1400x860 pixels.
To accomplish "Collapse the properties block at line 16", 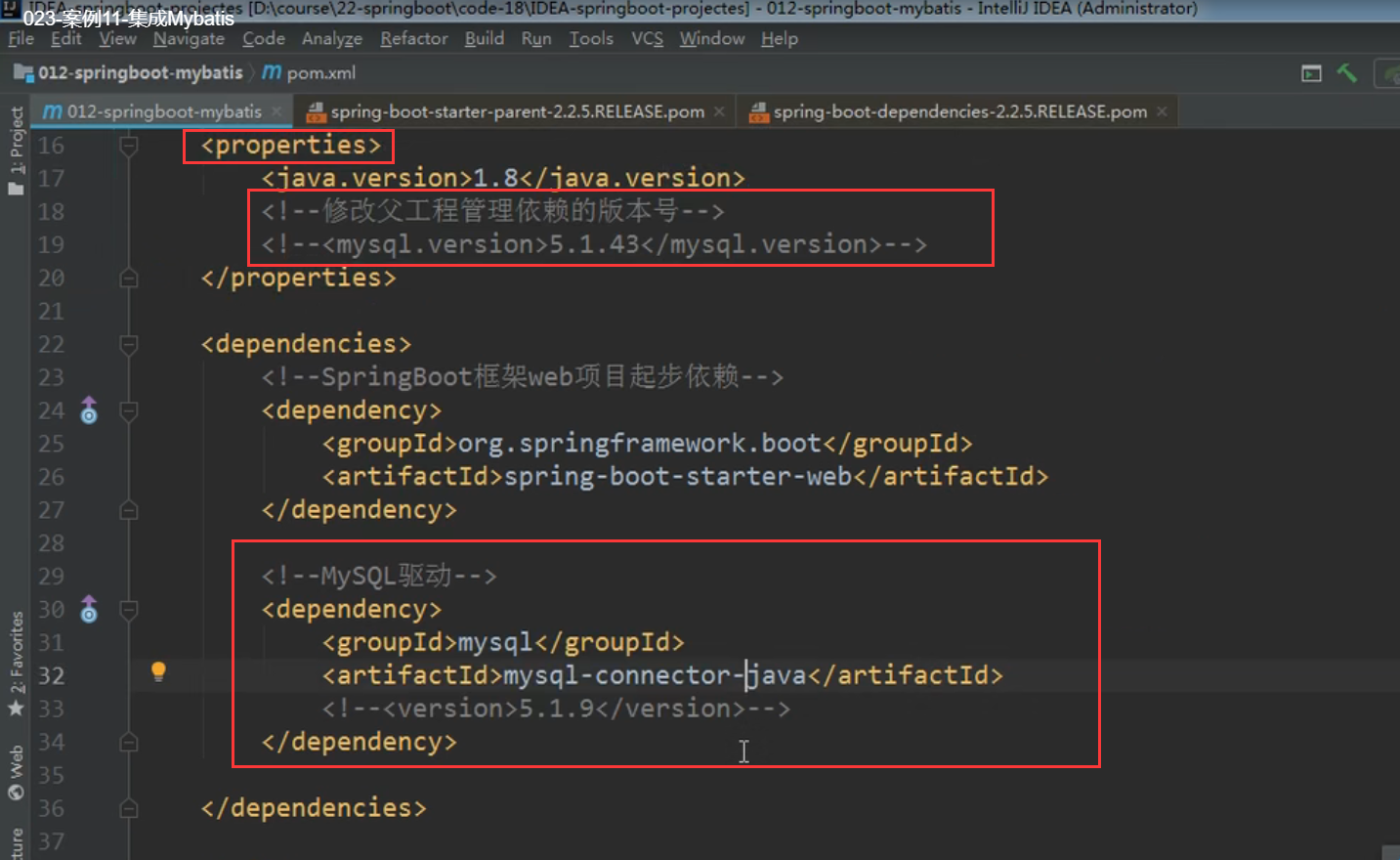I will 128,146.
